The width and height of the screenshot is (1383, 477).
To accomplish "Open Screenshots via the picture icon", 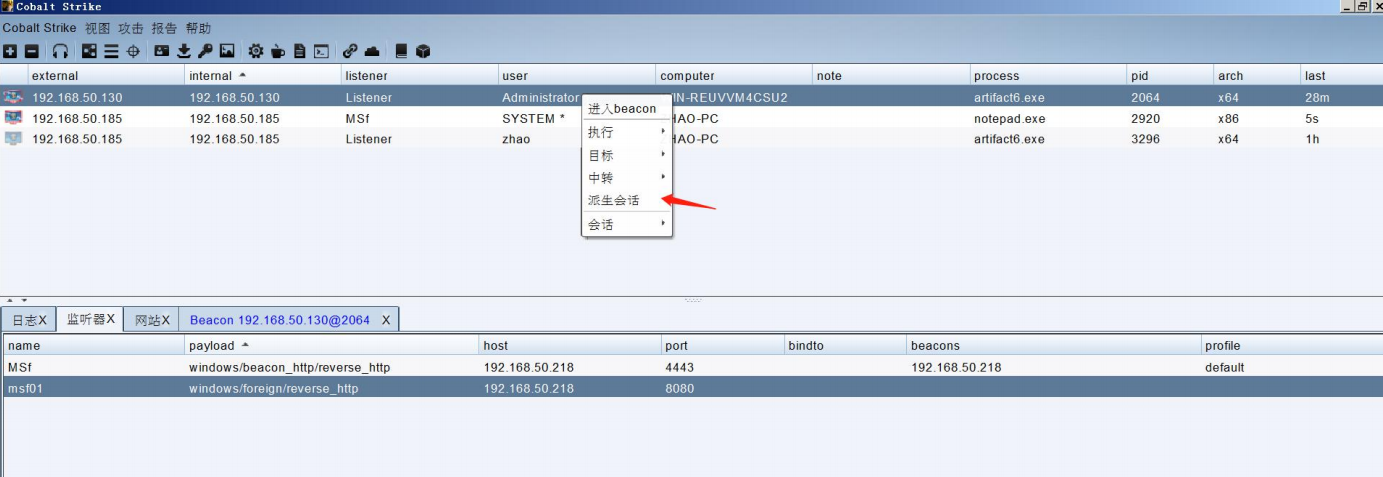I will pyautogui.click(x=227, y=51).
